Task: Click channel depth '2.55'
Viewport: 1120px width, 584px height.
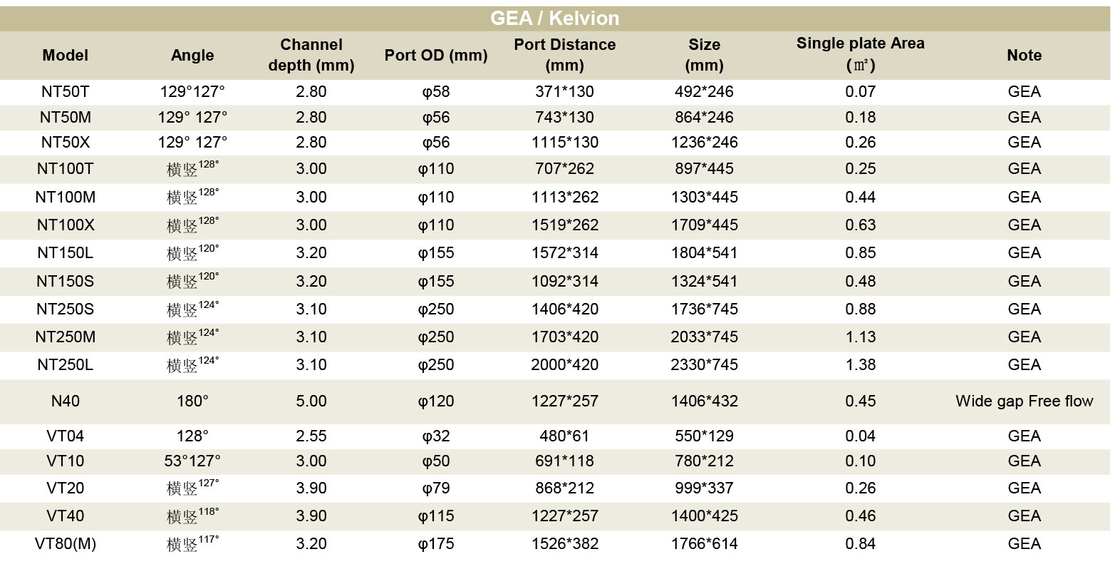Action: pos(311,436)
